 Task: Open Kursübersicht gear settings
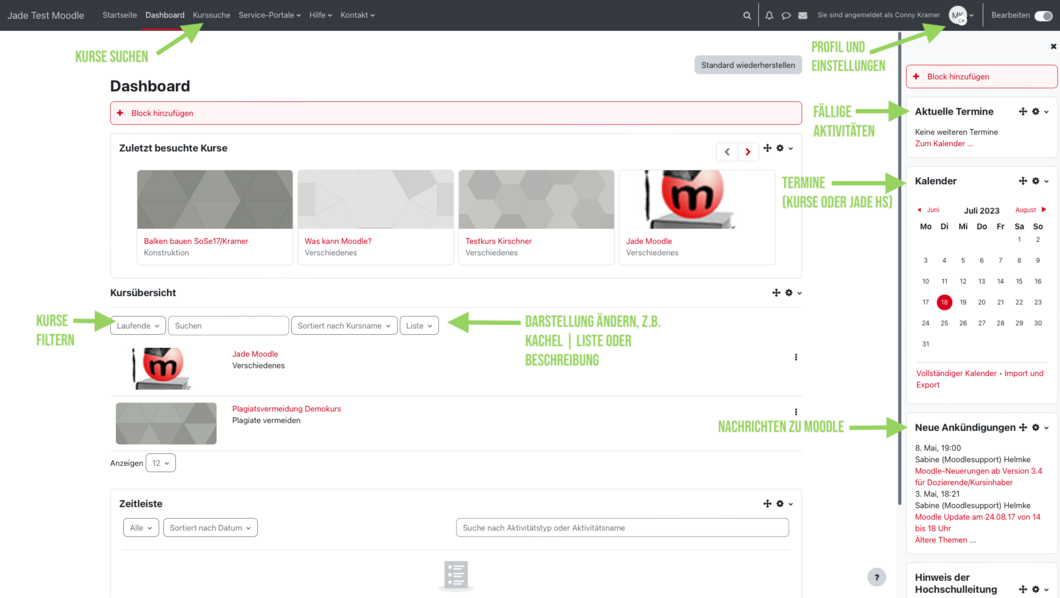[789, 293]
